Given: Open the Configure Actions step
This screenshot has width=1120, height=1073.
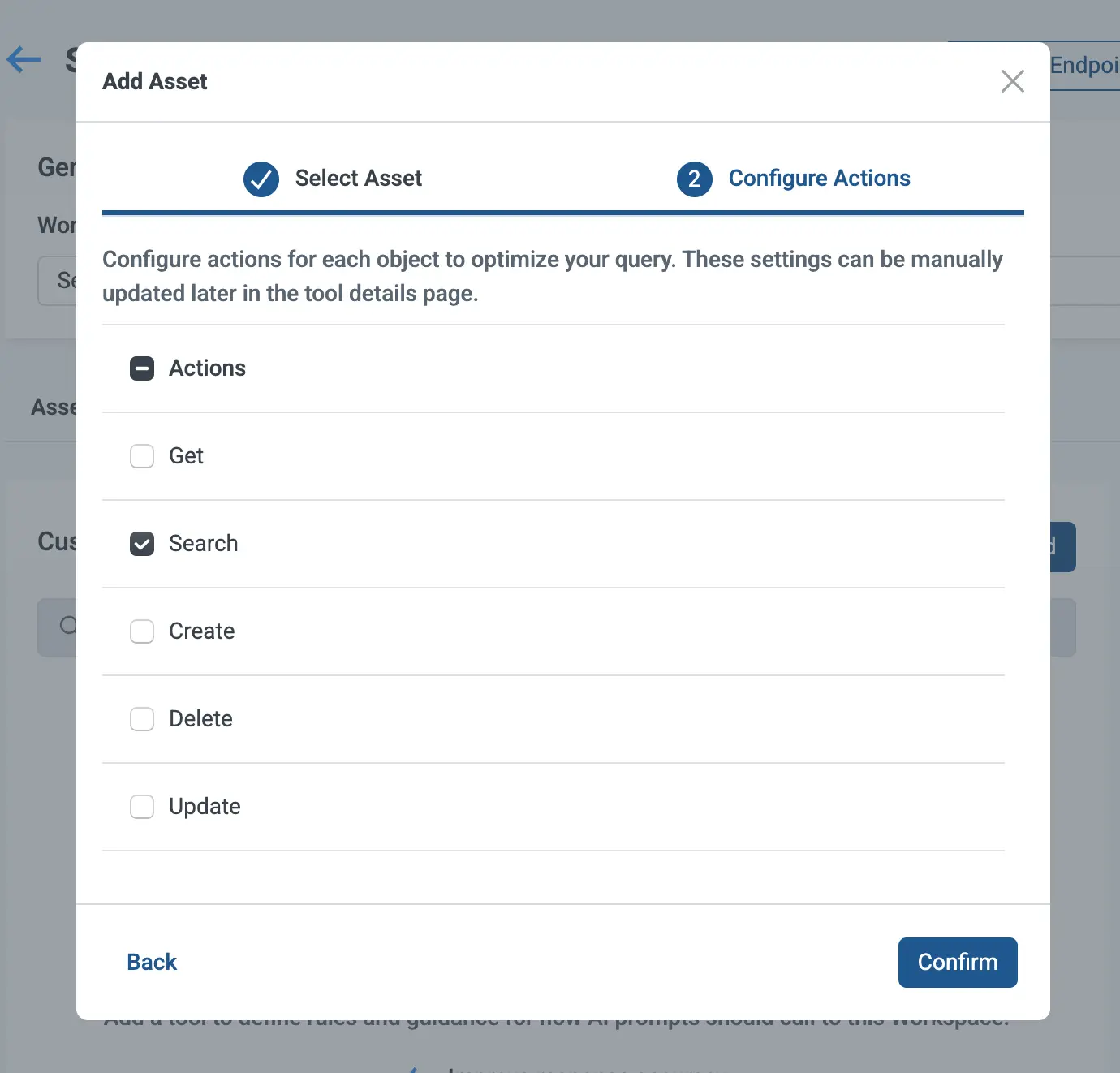Looking at the screenshot, I should [819, 179].
